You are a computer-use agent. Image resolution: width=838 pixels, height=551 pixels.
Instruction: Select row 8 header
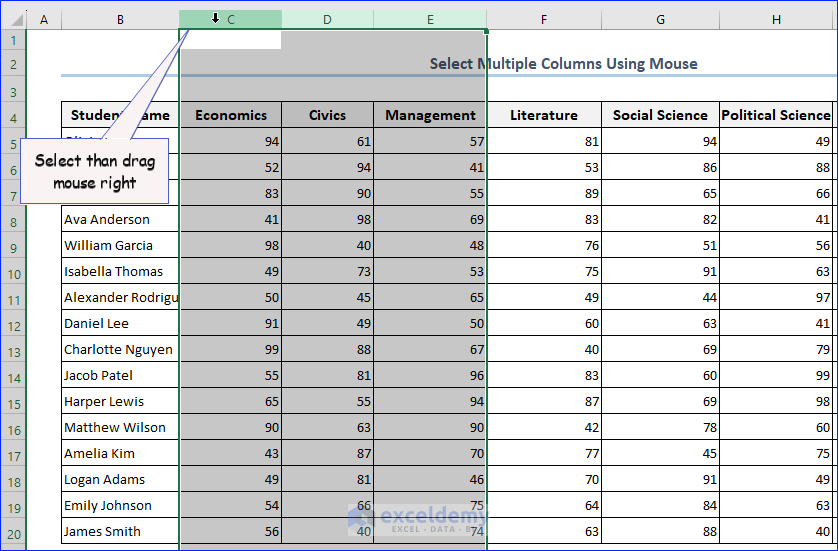pos(13,220)
